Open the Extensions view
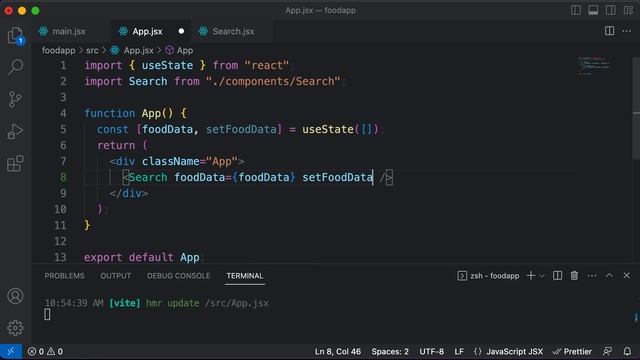Viewport: 640px width, 360px height. pos(15,164)
